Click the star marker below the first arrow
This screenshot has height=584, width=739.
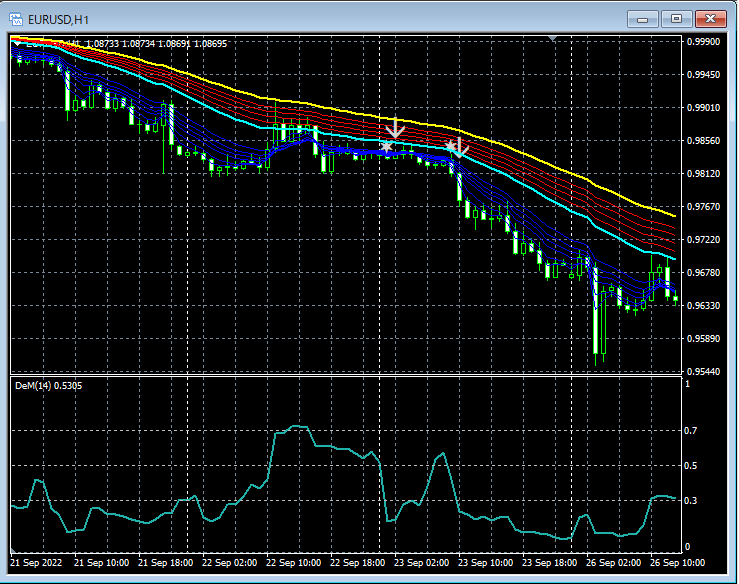[x=387, y=147]
